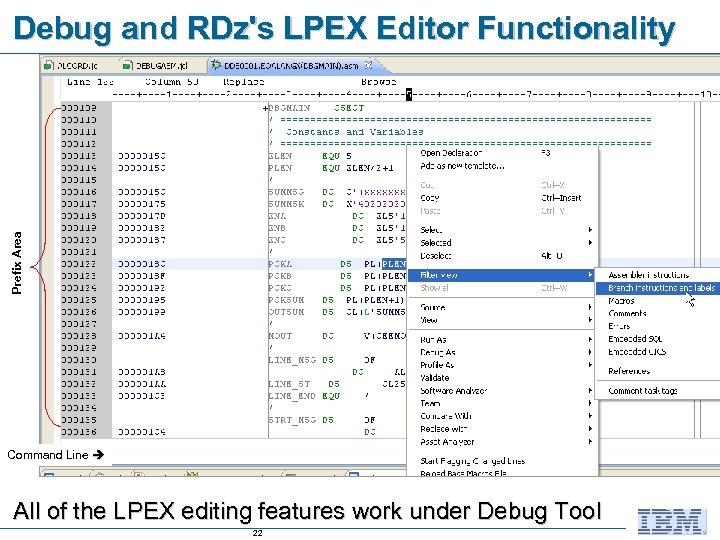This screenshot has height=540, width=720.
Task: Click prefix line number 000128
Action: pyautogui.click(x=79, y=336)
